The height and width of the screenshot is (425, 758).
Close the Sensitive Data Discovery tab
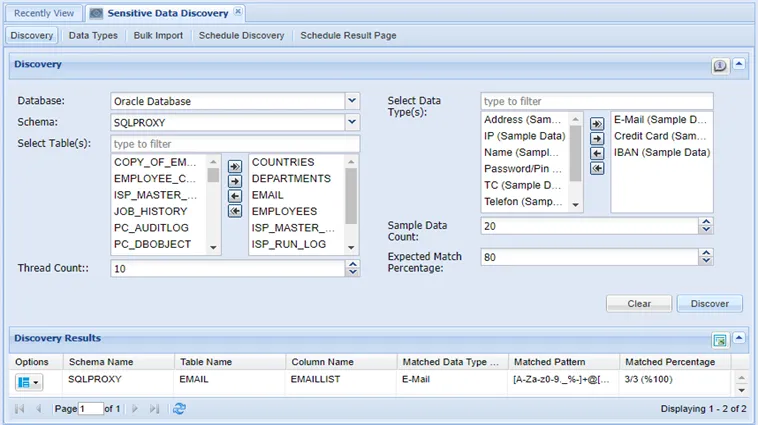238,12
